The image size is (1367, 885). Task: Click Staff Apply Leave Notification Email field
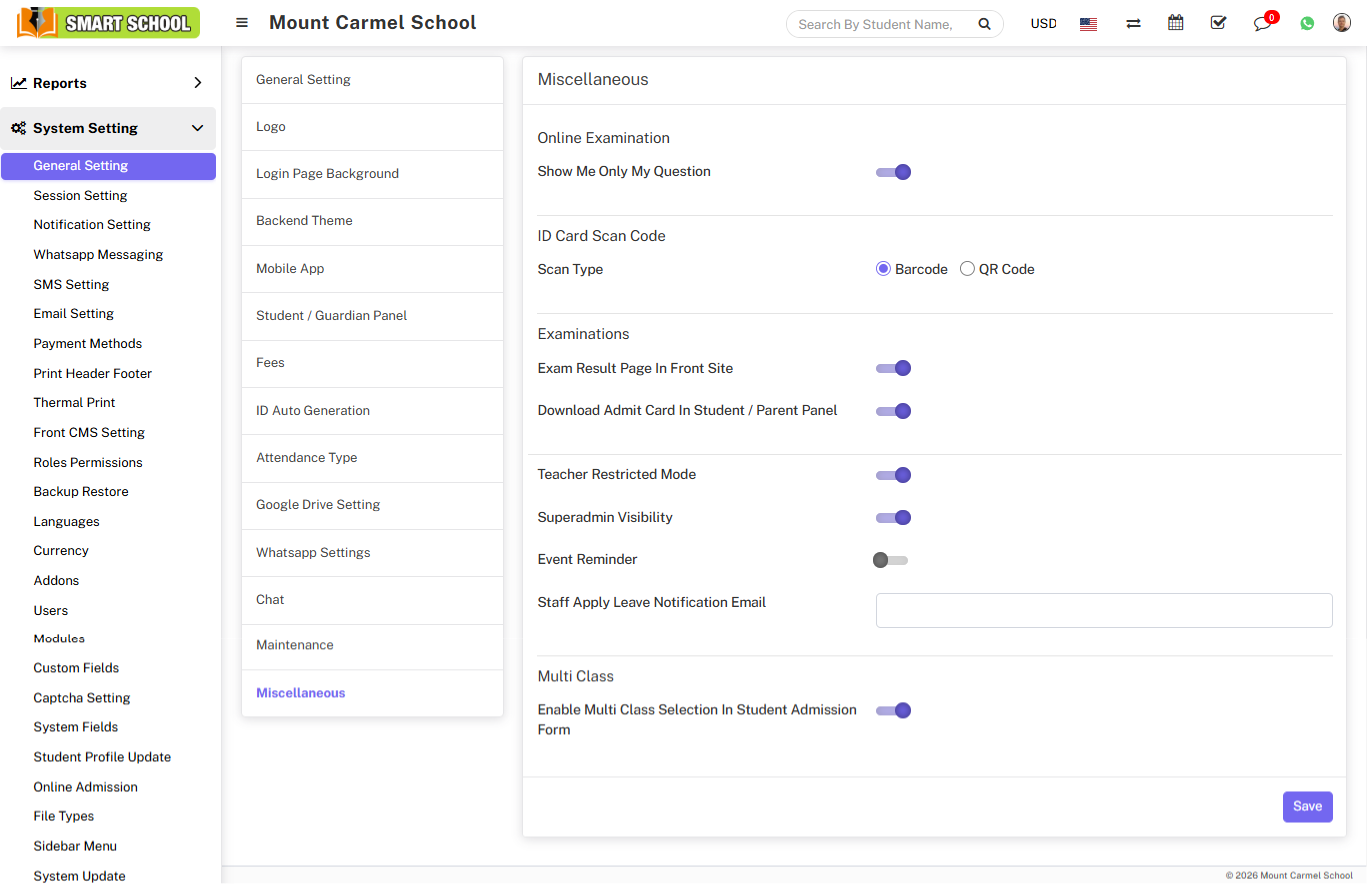tap(1103, 610)
